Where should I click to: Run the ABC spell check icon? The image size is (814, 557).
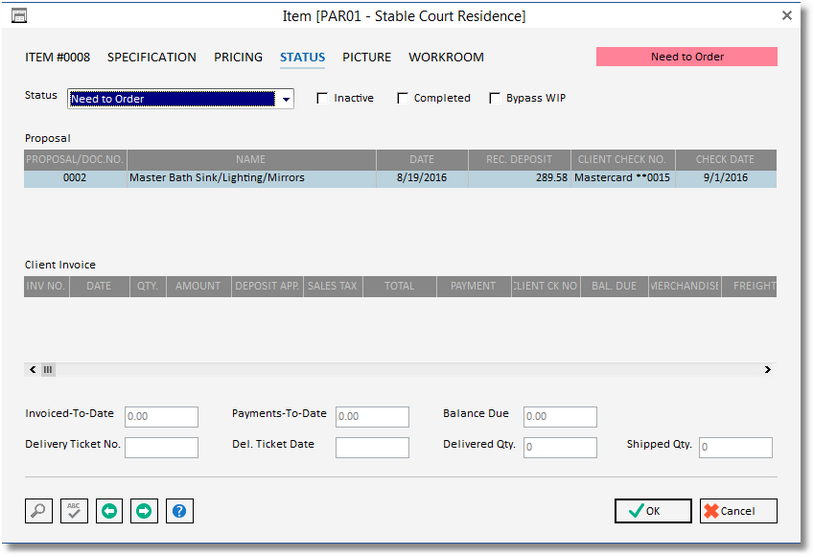tap(74, 511)
